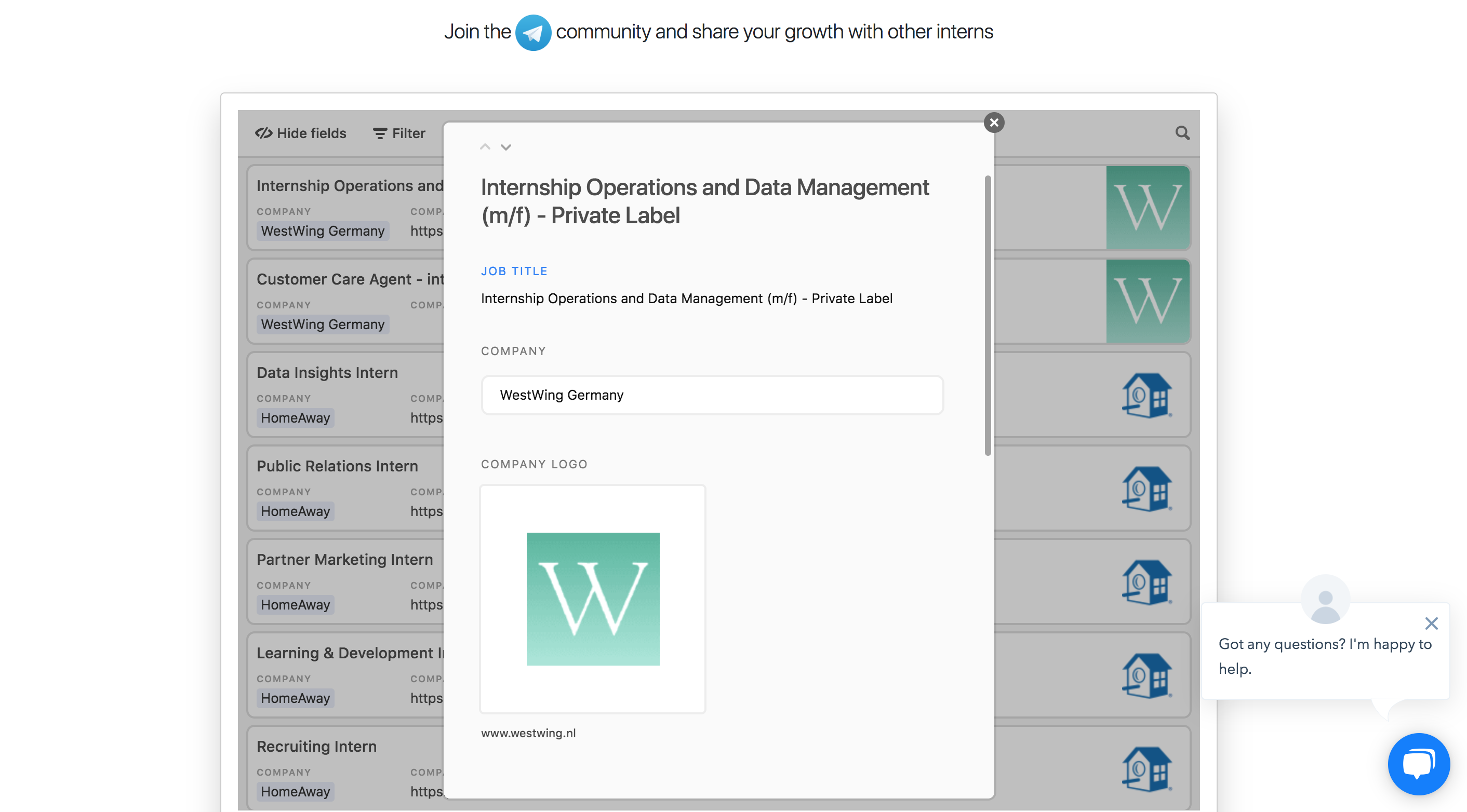
Task: Click the chat agent avatar
Action: point(1325,599)
